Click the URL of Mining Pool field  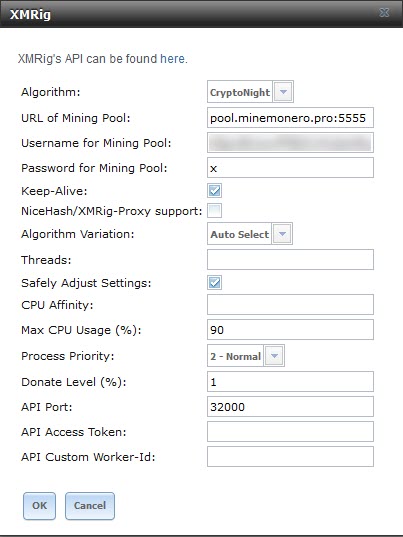[x=290, y=117]
